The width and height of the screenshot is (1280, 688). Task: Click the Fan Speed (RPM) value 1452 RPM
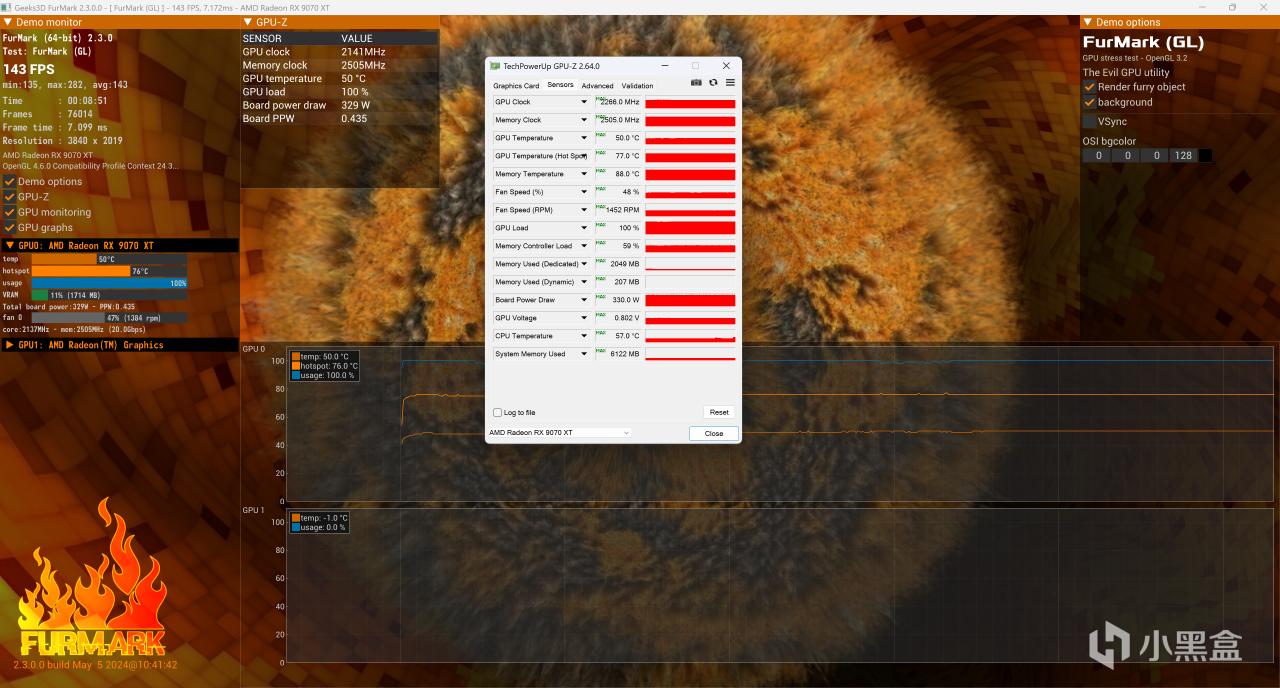622,210
